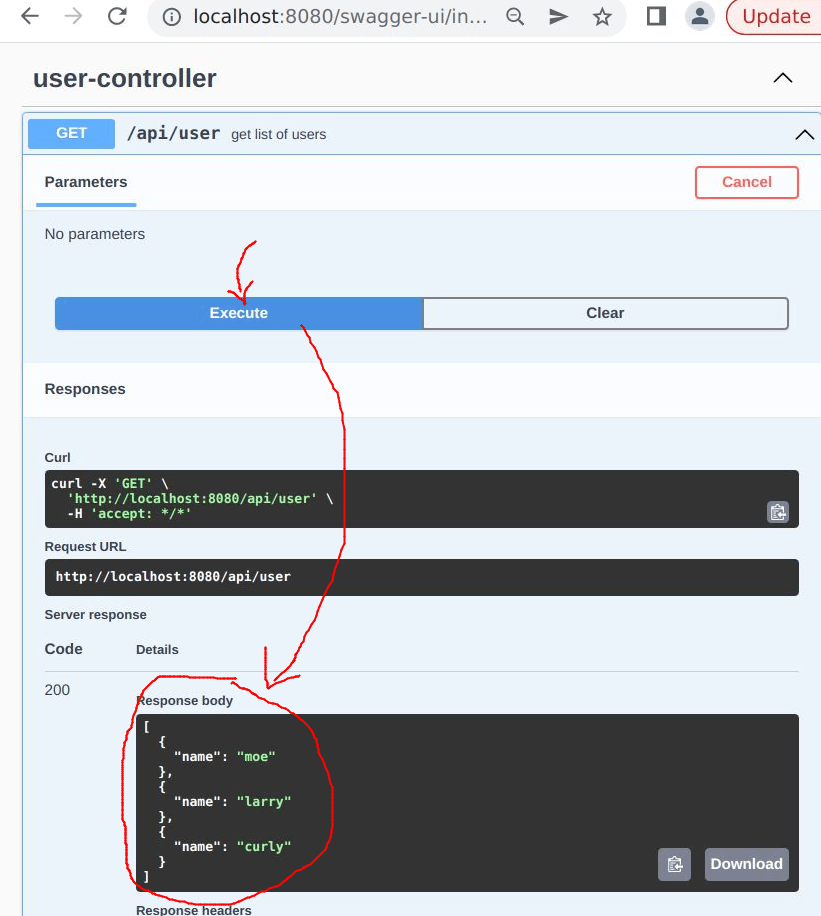Download the response body
The height and width of the screenshot is (916, 821).
click(746, 864)
